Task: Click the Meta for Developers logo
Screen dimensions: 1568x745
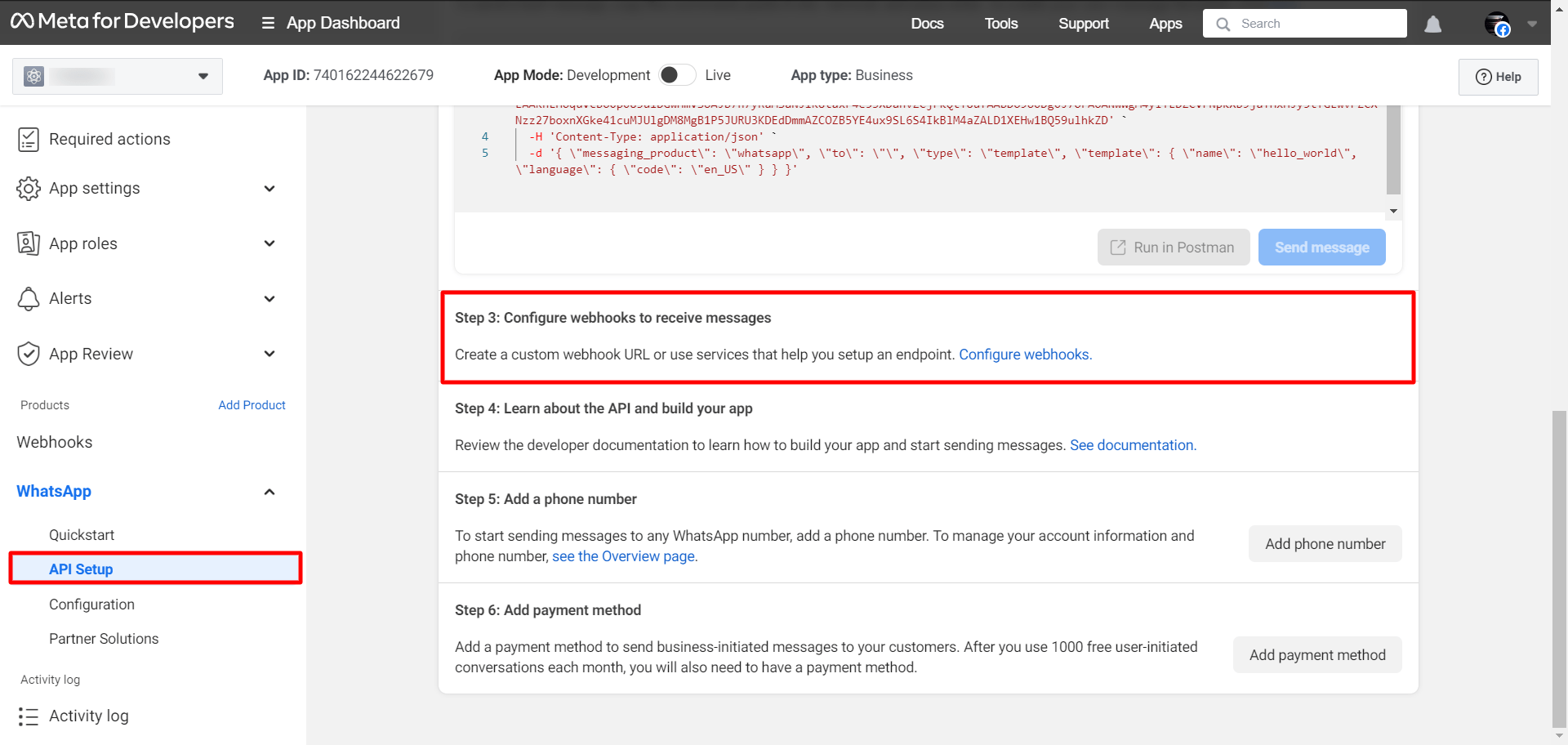Action: tap(122, 22)
